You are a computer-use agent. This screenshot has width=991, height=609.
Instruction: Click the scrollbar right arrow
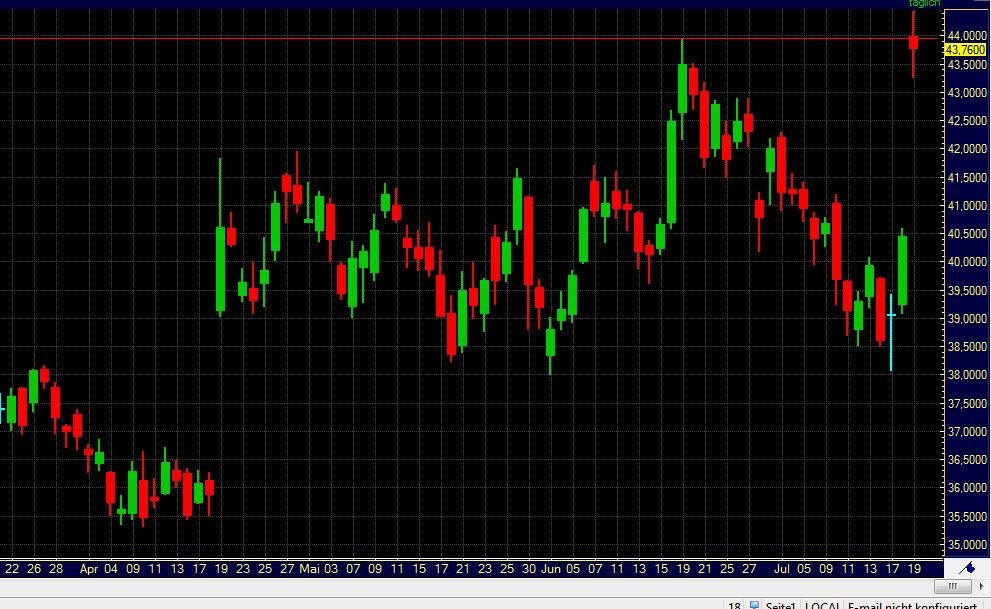click(982, 586)
